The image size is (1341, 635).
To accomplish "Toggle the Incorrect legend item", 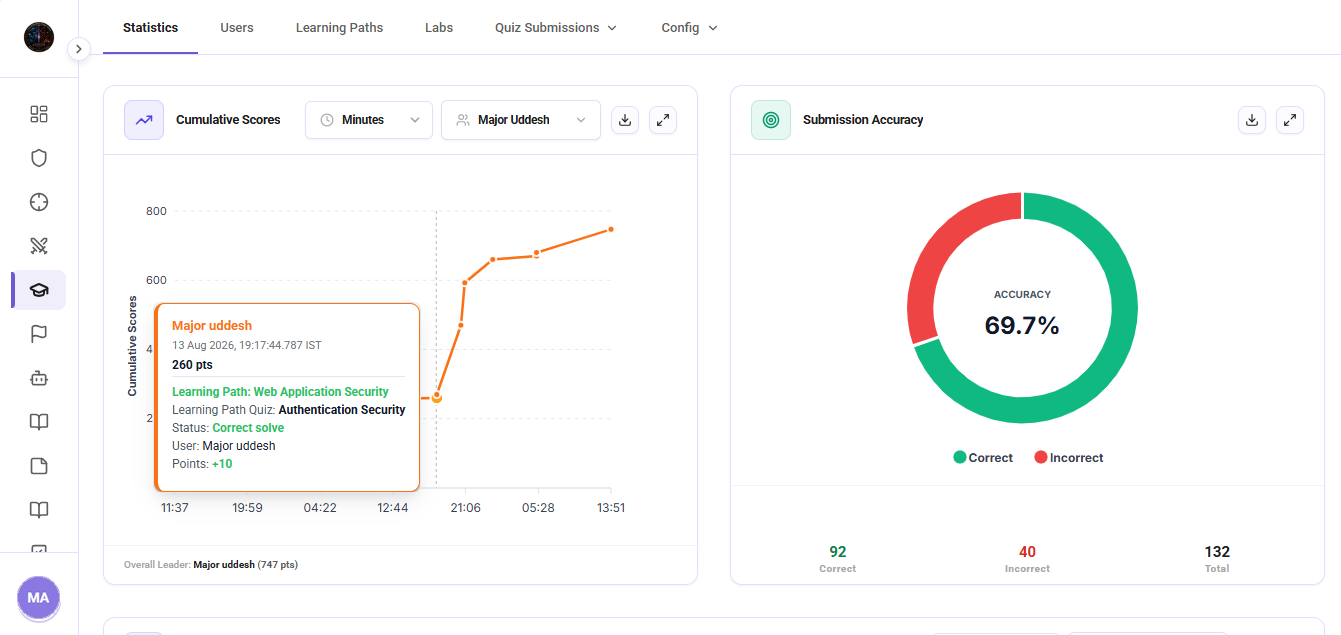I will pos(1069,458).
